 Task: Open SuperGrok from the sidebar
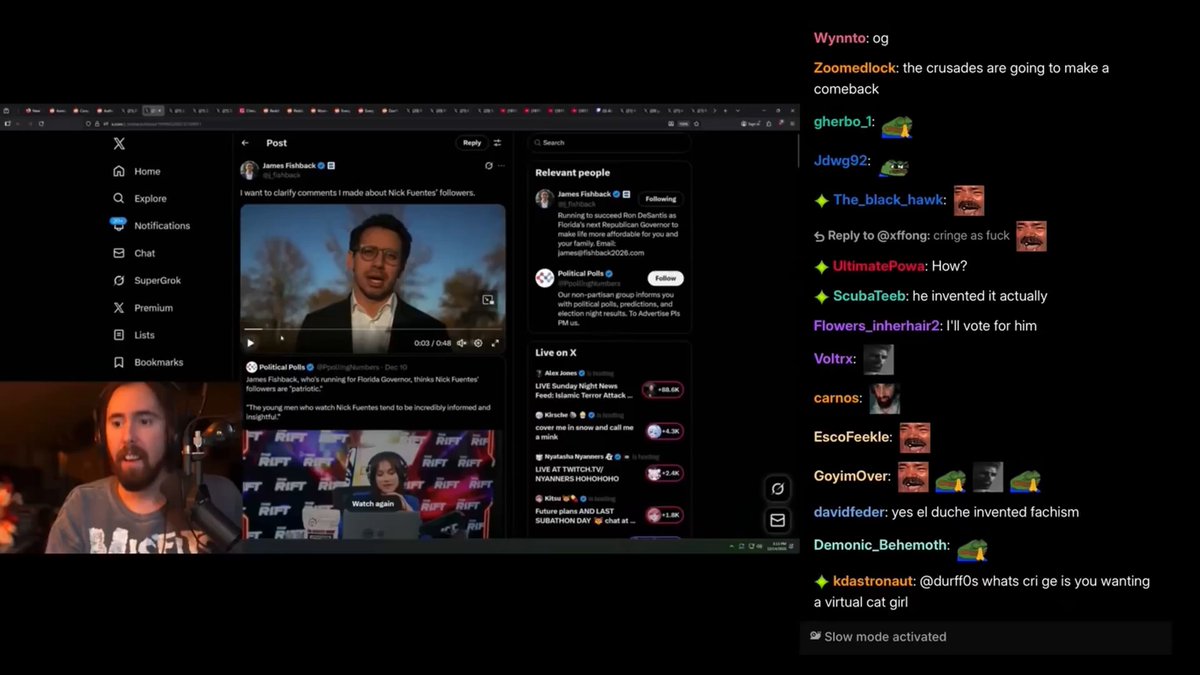tap(147, 280)
